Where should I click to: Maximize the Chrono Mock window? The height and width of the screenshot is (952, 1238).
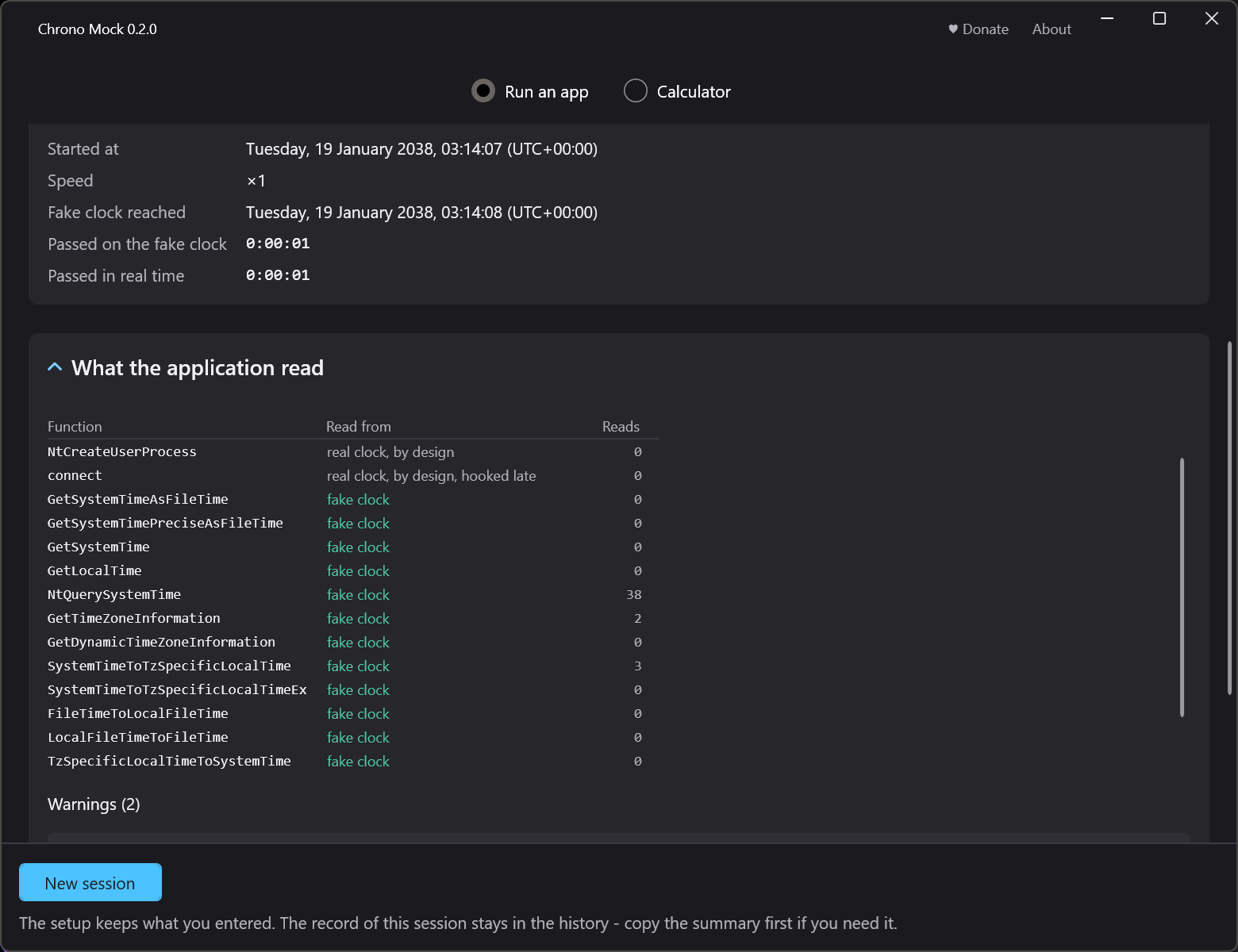click(x=1159, y=18)
